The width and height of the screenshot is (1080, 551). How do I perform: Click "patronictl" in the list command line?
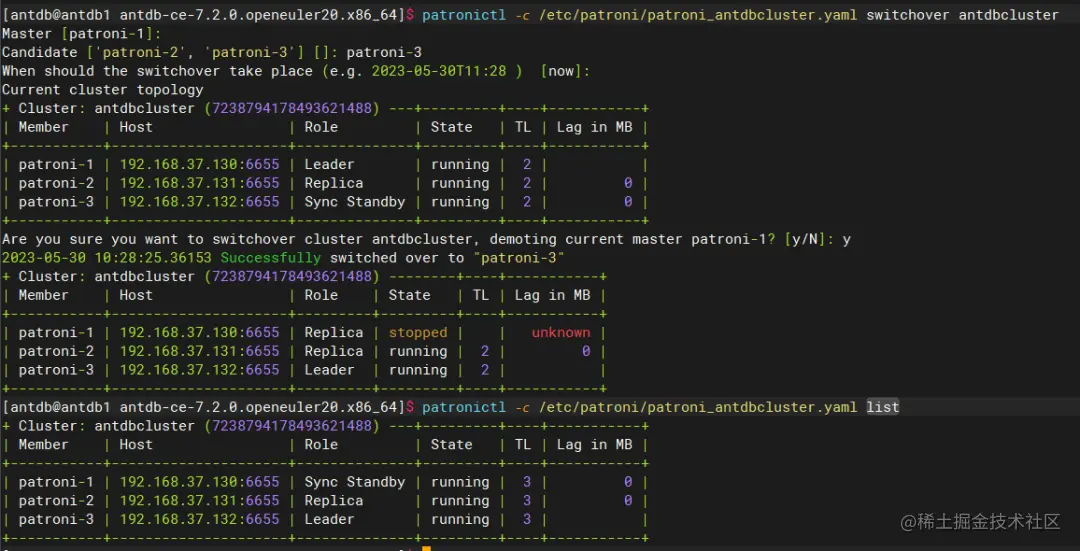coord(464,408)
